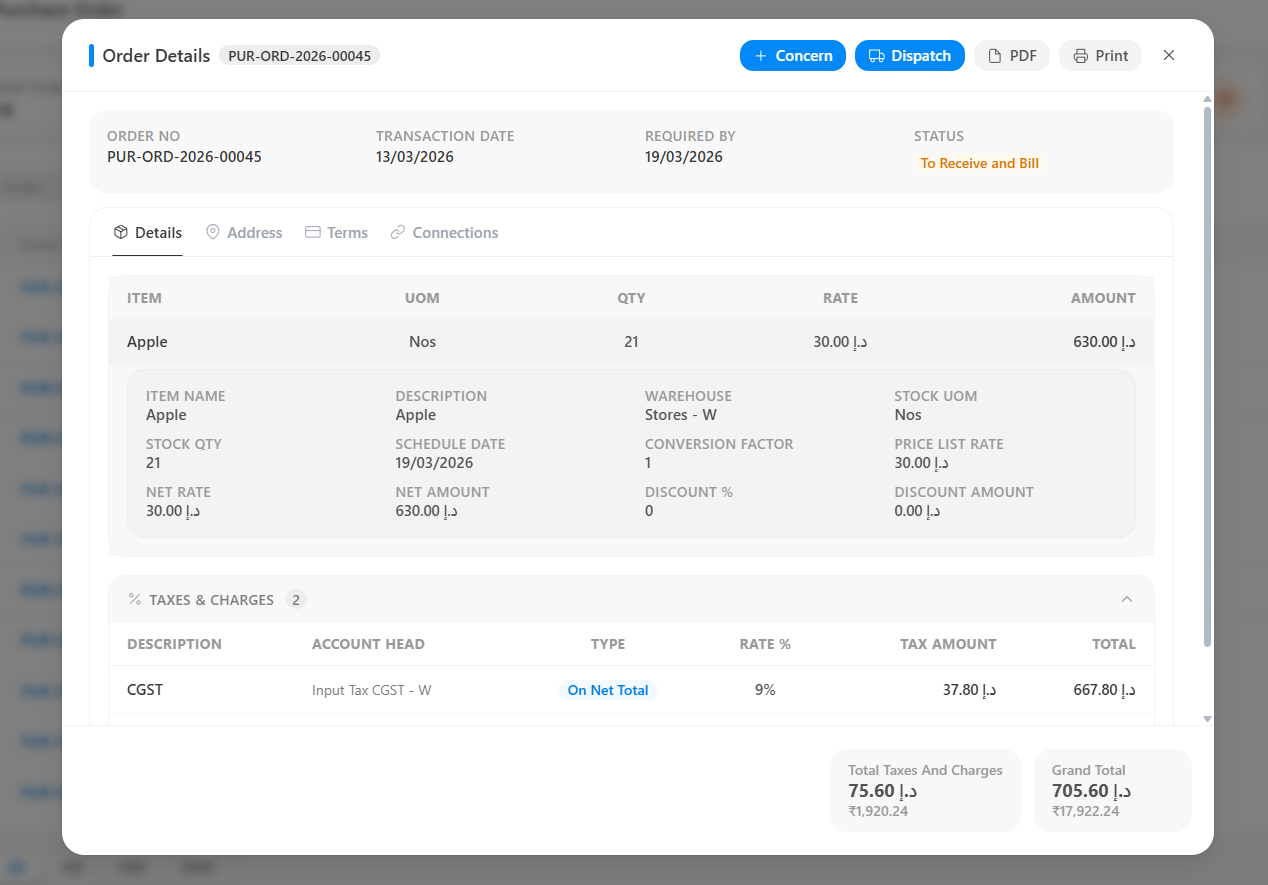Click the scrollbar's up arrow
The width and height of the screenshot is (1268, 885).
click(x=1207, y=99)
